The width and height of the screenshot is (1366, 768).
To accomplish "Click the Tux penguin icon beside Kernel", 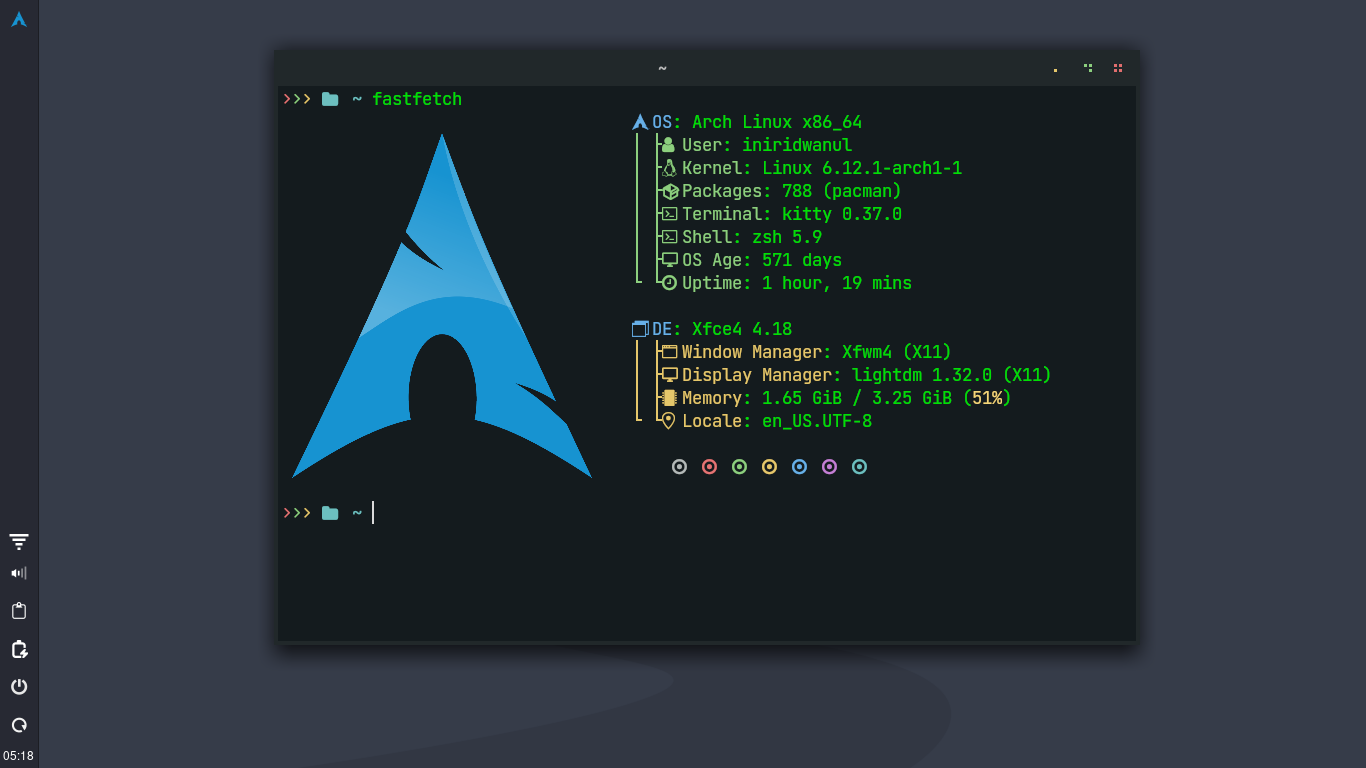I will [669, 168].
